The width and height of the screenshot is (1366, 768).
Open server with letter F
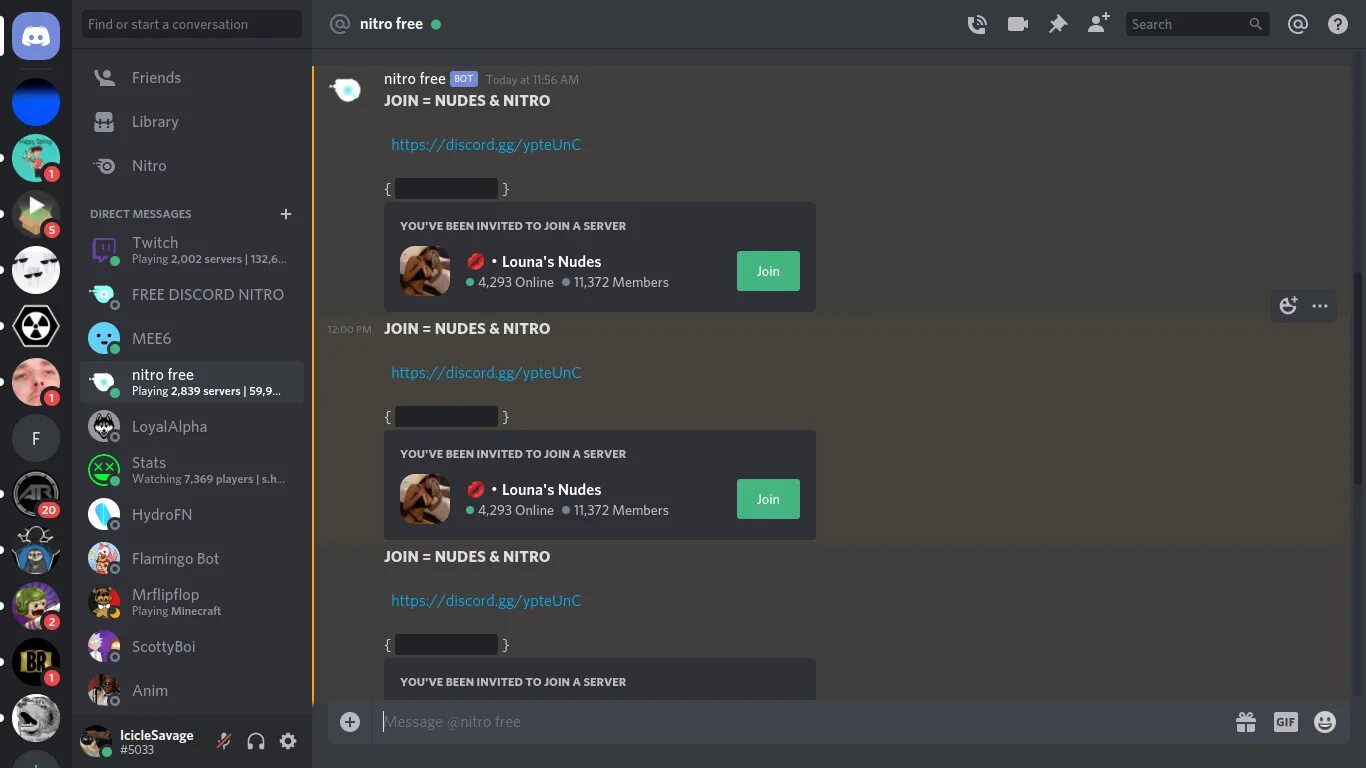tap(36, 438)
